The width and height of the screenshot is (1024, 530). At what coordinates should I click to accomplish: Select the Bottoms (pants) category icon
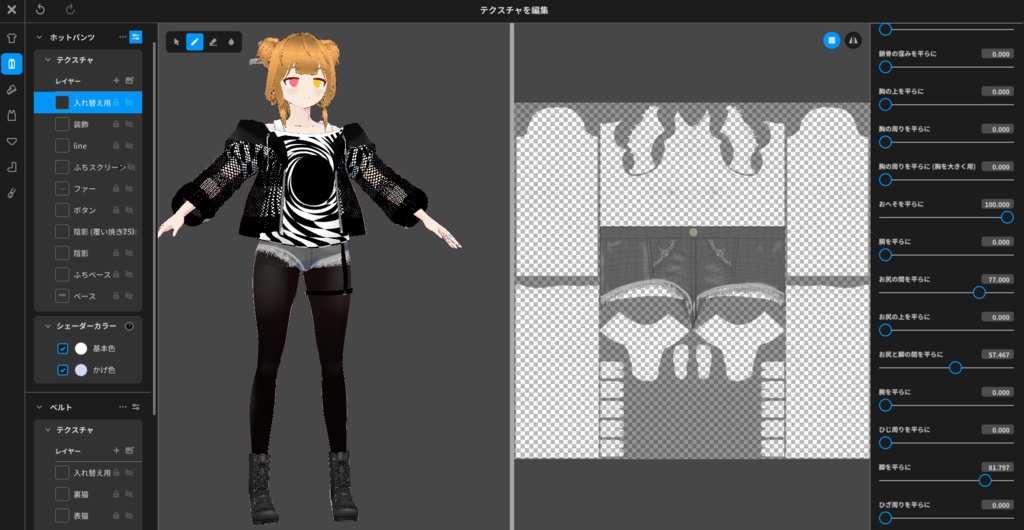pos(12,64)
